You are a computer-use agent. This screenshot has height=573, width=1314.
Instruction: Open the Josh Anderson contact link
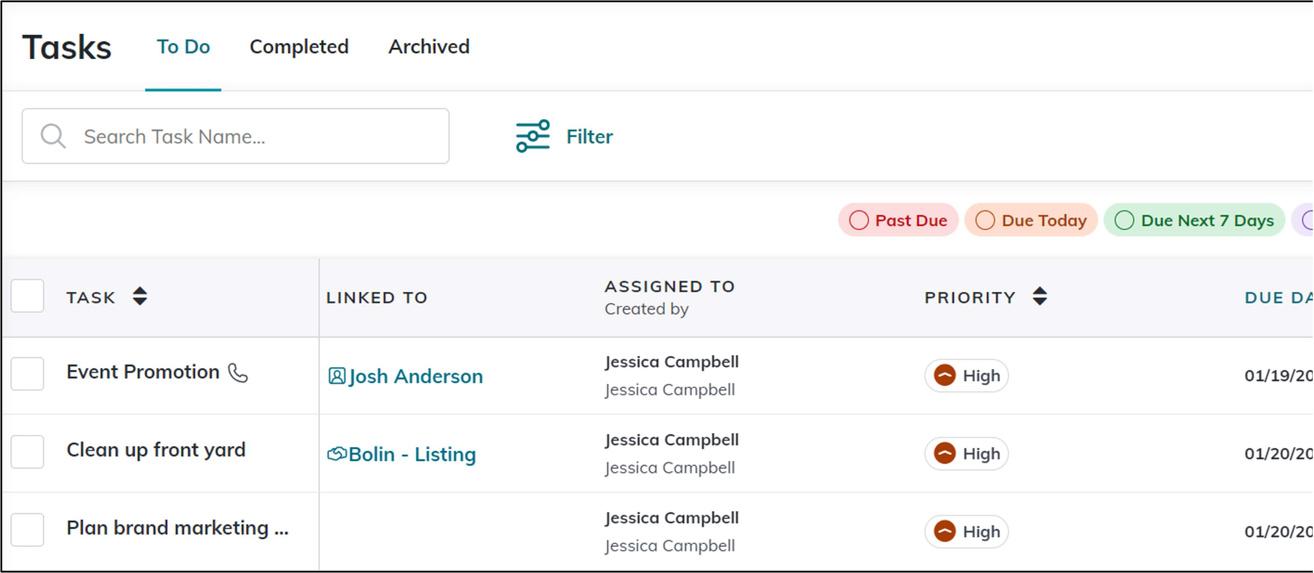click(415, 376)
